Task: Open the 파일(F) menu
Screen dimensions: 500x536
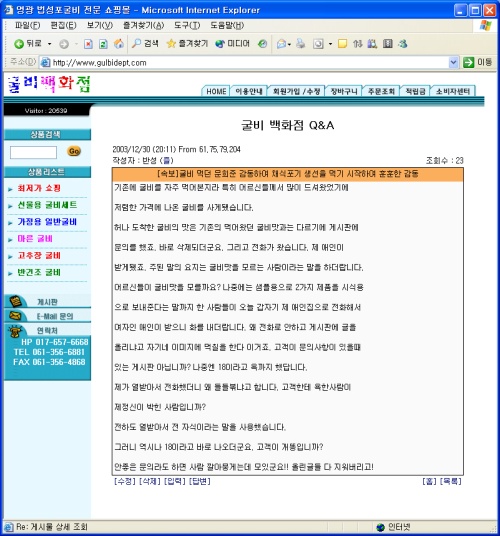Action: pyautogui.click(x=28, y=25)
